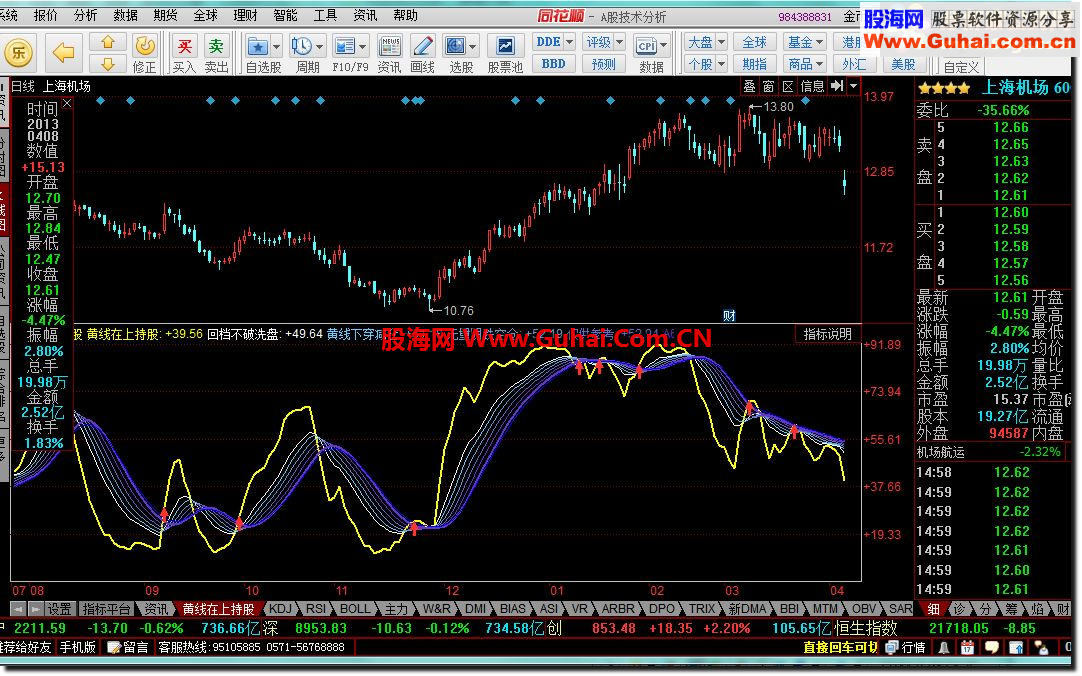Switch to the KDJ indicator tab
Viewport: 1082px width, 676px height.
[280, 609]
